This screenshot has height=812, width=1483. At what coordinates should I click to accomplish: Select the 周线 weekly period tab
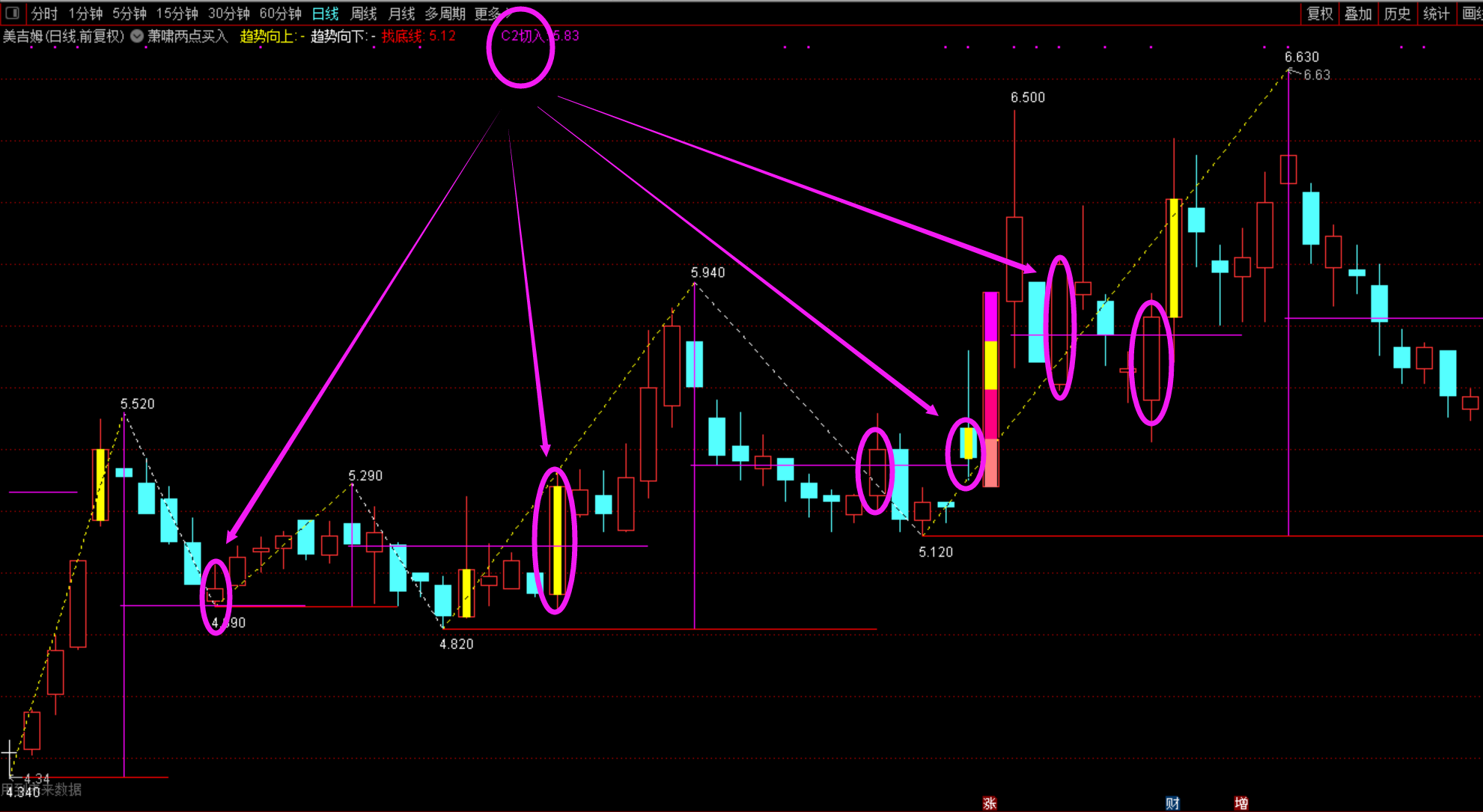(x=364, y=13)
